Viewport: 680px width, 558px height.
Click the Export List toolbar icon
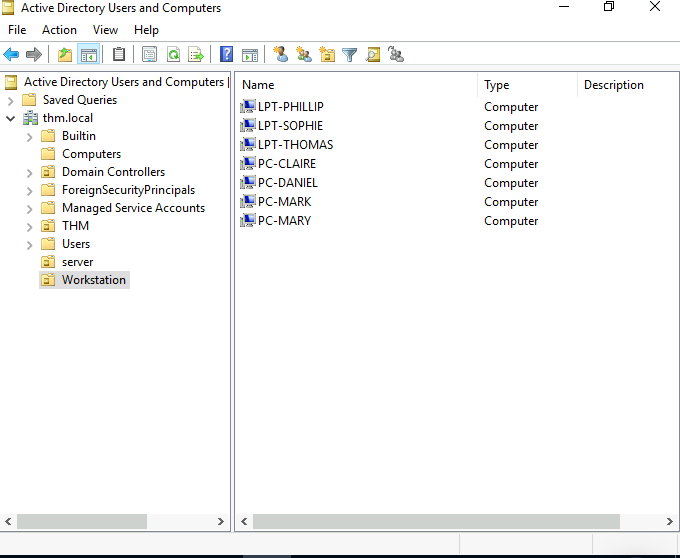[x=196, y=55]
